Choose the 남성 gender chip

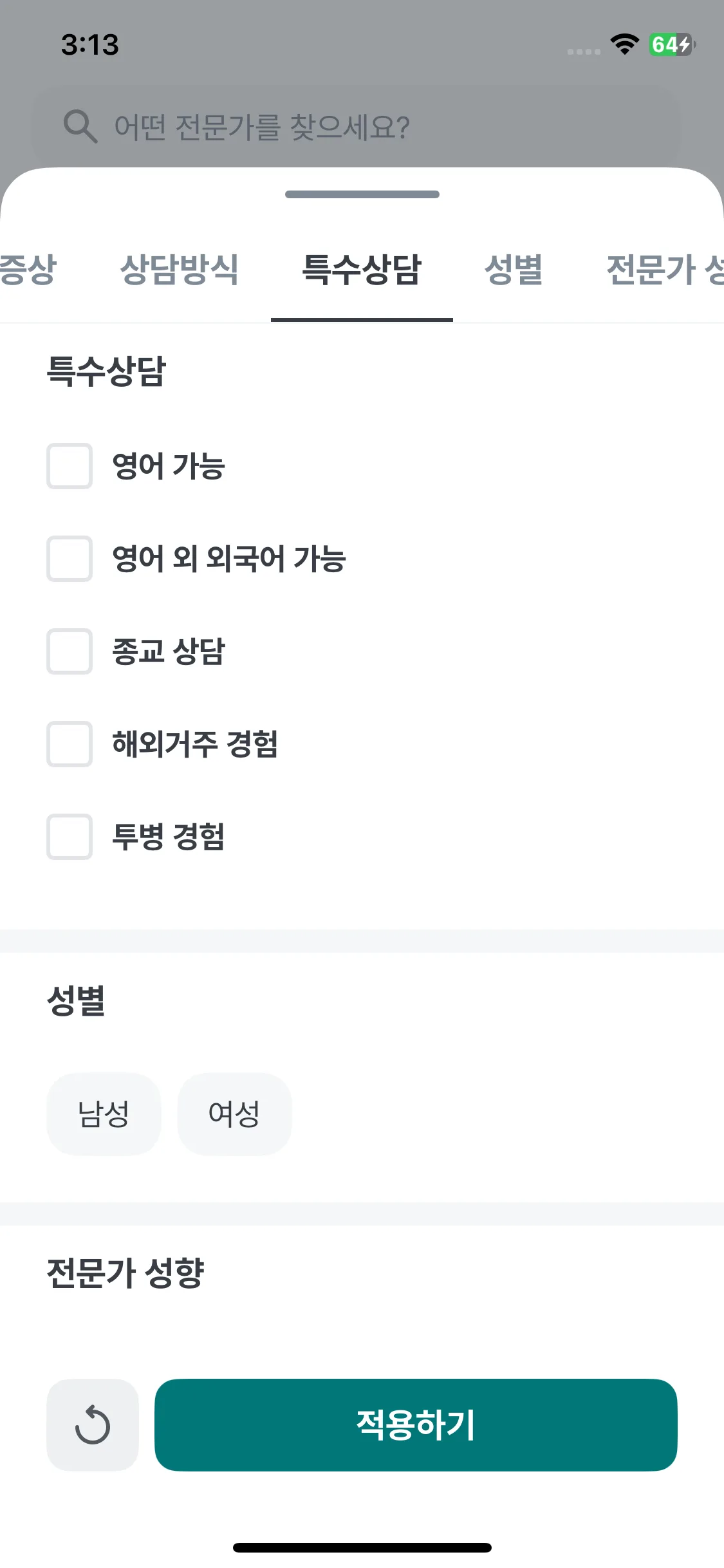point(104,1114)
